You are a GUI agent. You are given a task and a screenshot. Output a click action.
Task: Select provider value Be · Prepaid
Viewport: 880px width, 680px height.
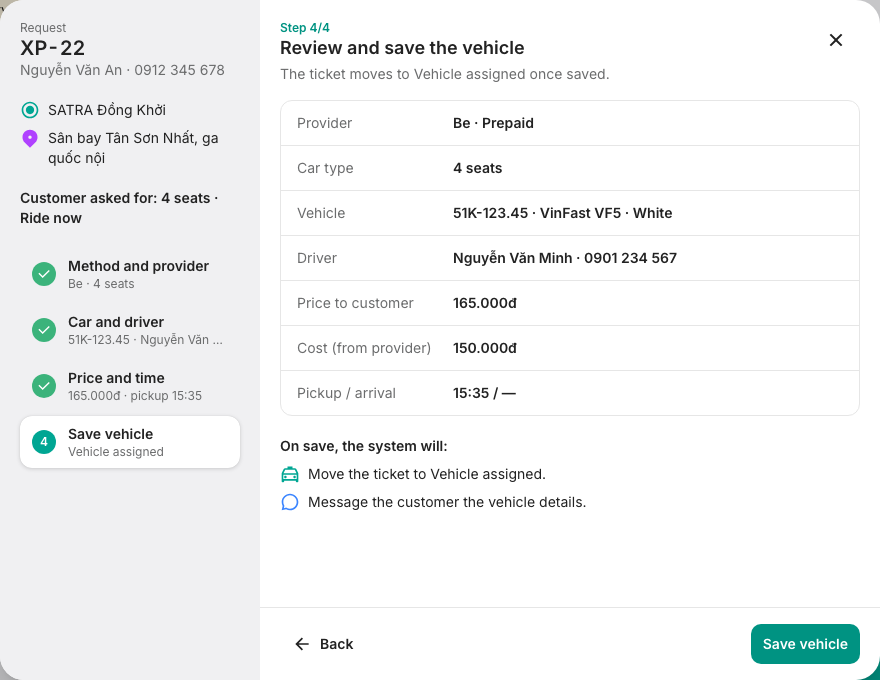coord(493,123)
